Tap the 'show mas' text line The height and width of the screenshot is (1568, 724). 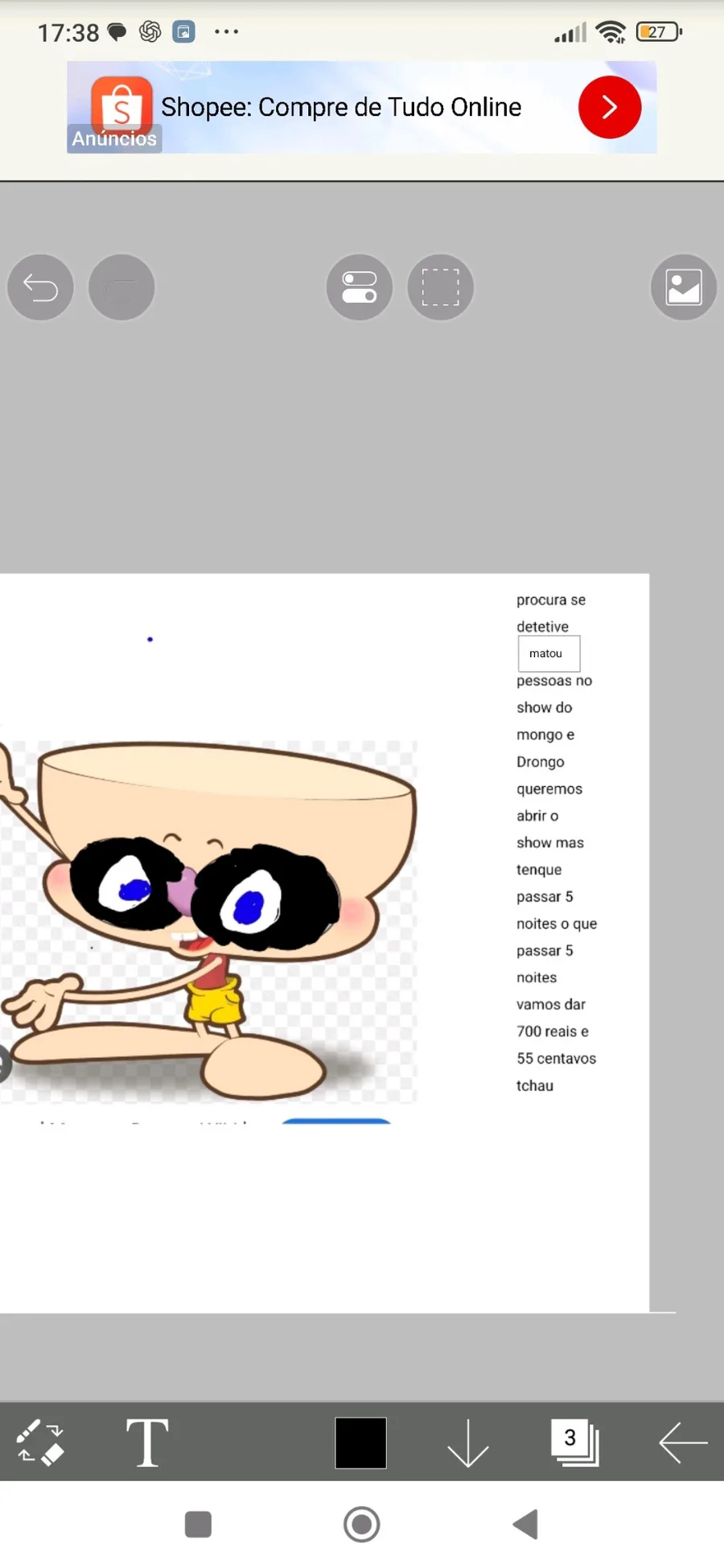[549, 843]
